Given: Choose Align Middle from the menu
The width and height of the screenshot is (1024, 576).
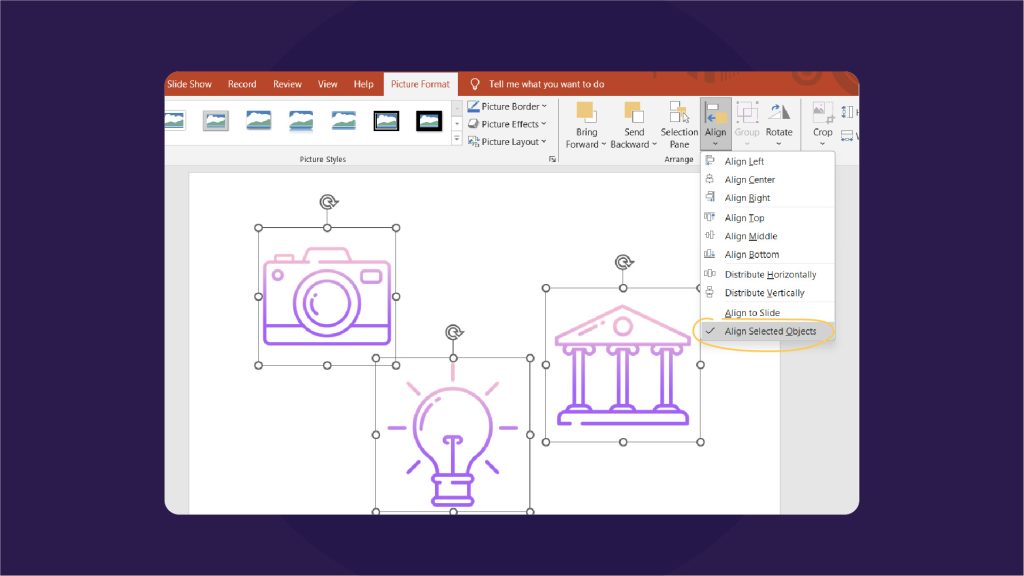Looking at the screenshot, I should [768, 236].
